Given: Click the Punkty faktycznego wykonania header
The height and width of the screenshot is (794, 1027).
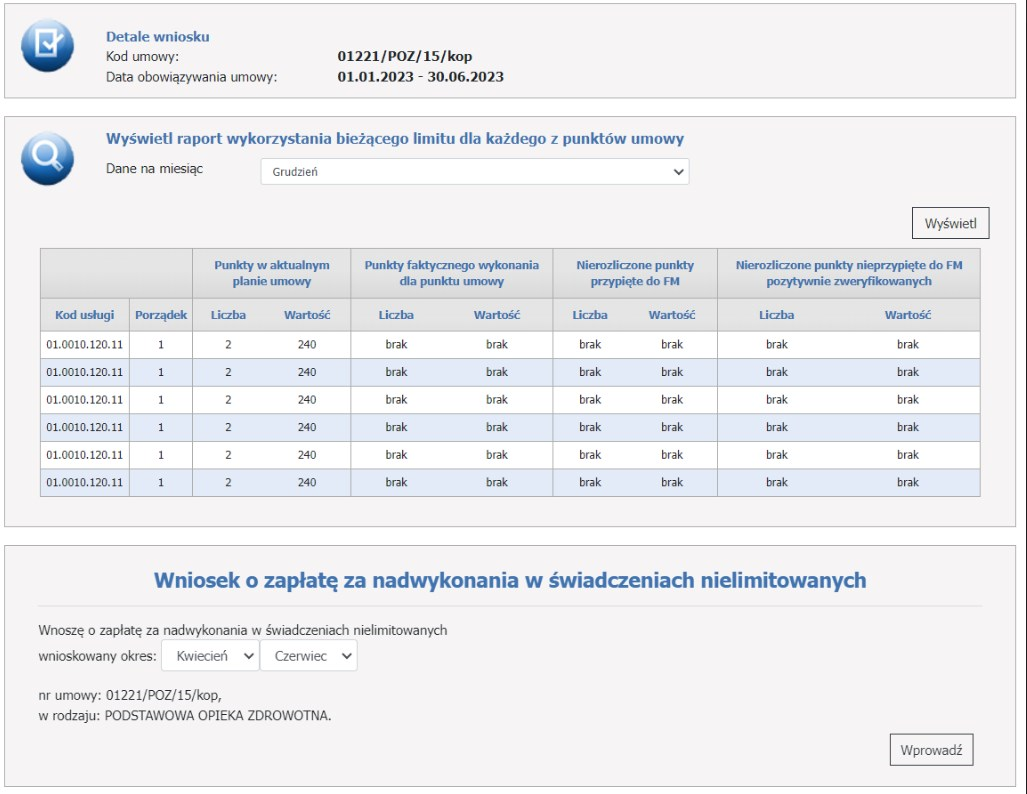Looking at the screenshot, I should [451, 273].
